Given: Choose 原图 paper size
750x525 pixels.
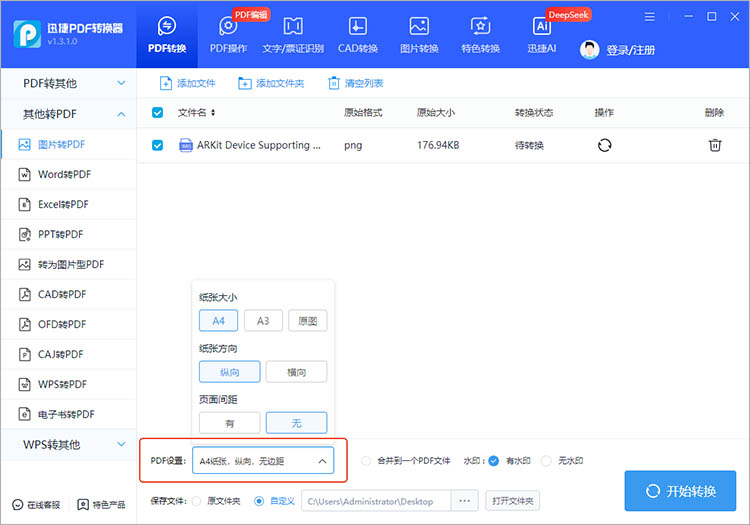Looking at the screenshot, I should pos(308,321).
